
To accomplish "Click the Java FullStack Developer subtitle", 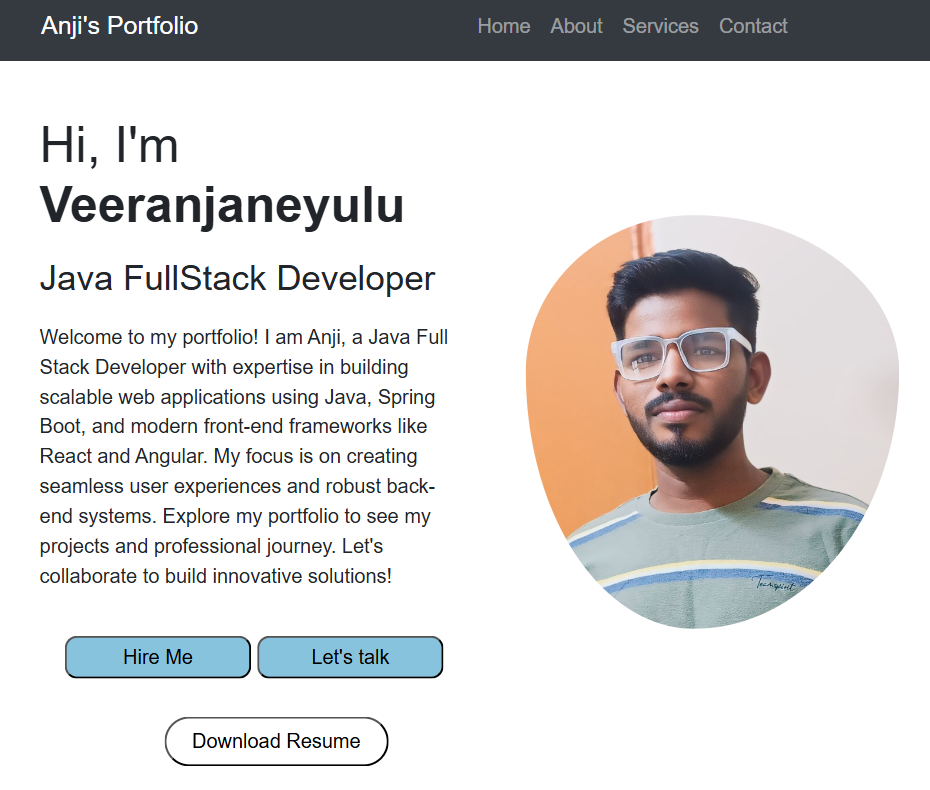I will click(237, 278).
